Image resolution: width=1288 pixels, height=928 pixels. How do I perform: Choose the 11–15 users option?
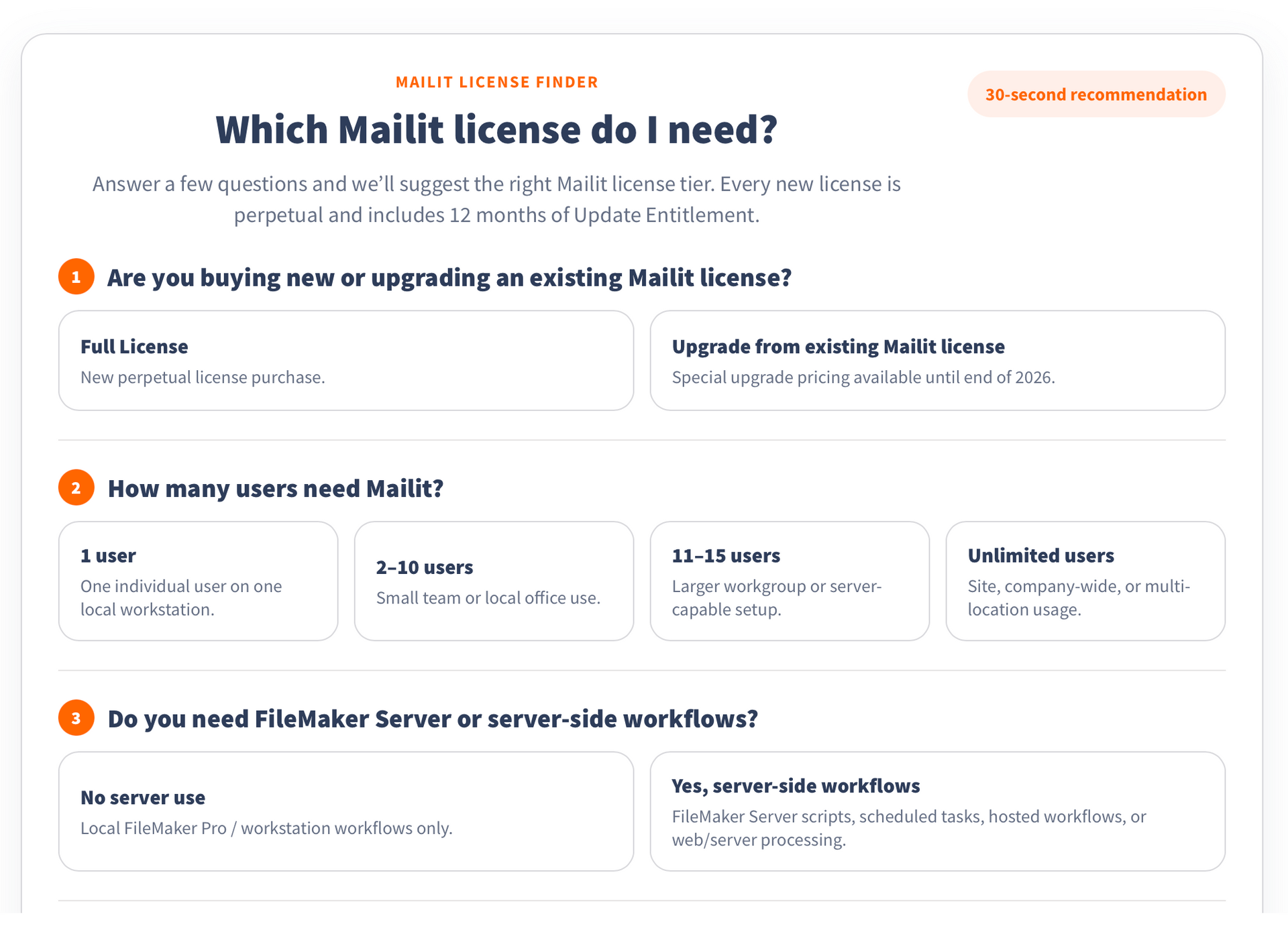point(790,581)
